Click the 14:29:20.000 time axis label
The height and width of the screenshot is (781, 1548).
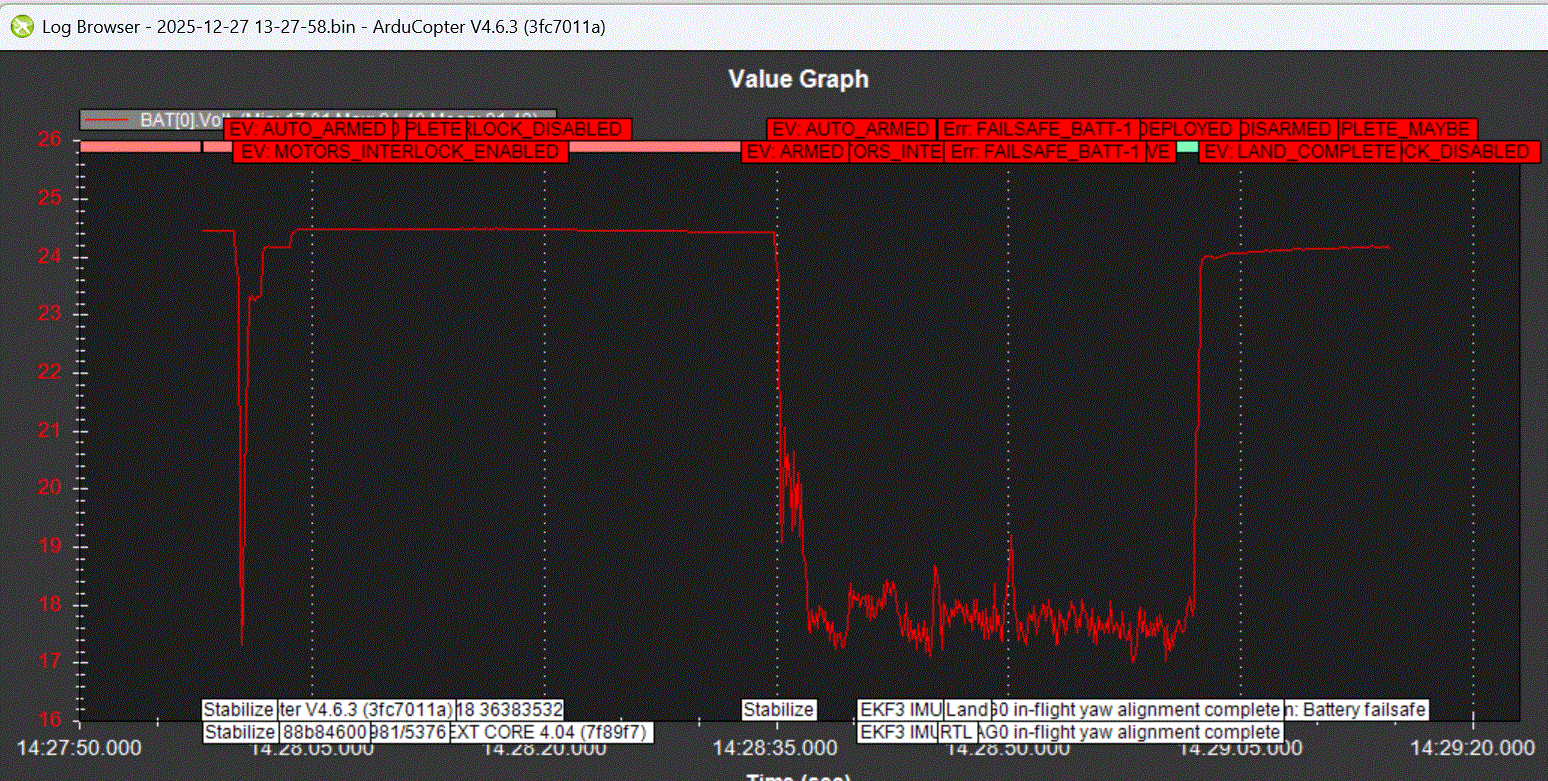pyautogui.click(x=1472, y=747)
